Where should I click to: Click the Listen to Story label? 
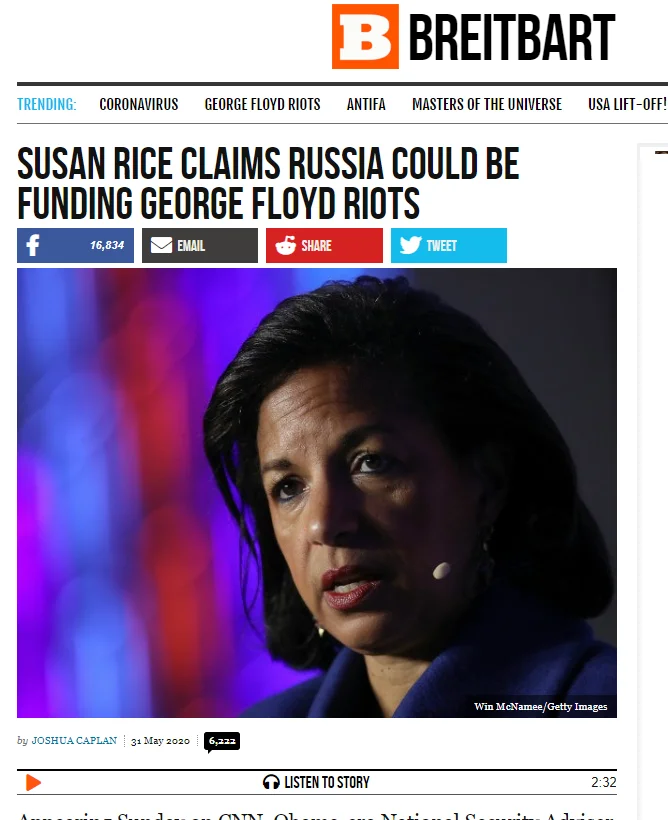tap(327, 782)
